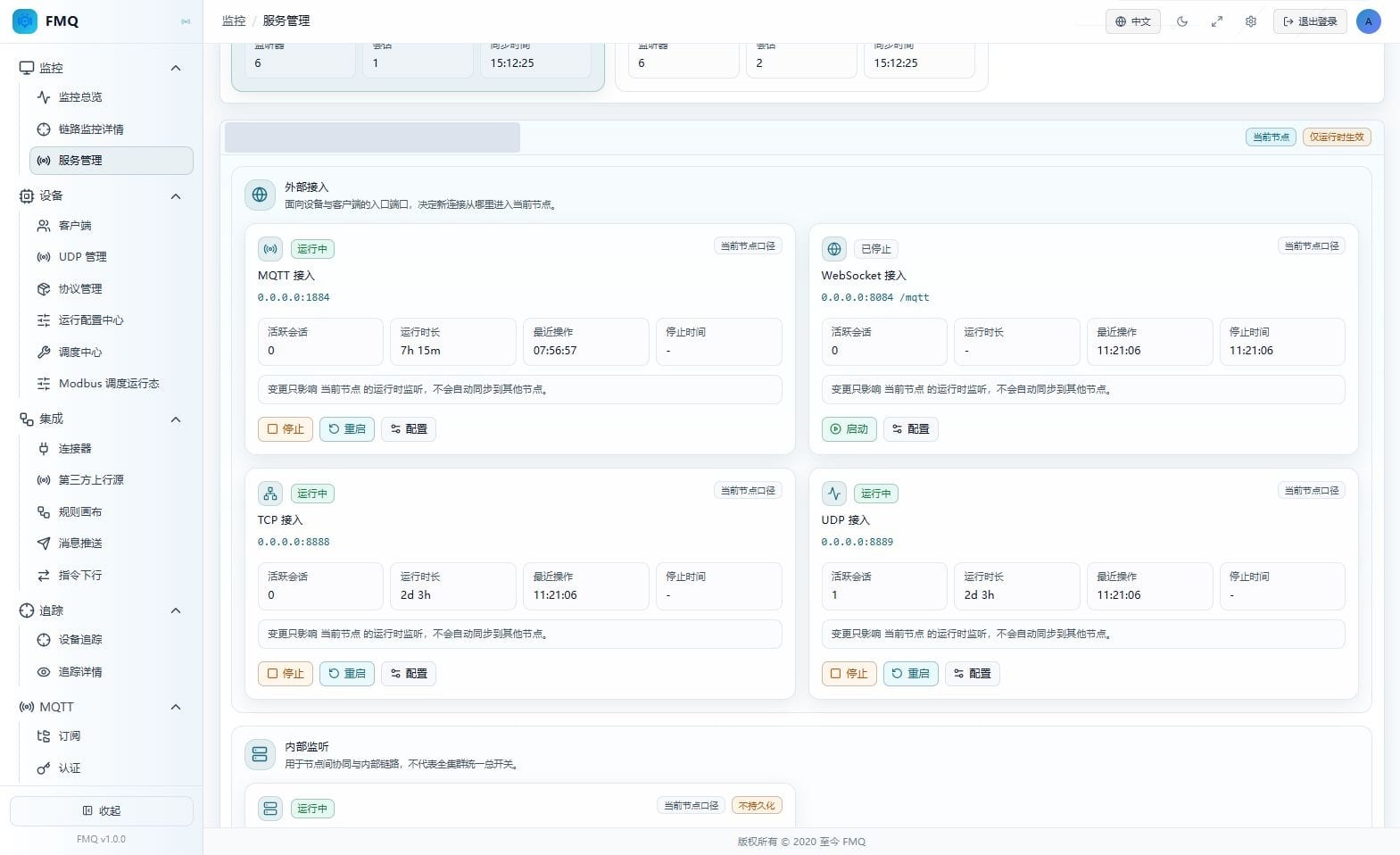Image resolution: width=1400 pixels, height=855 pixels.
Task: Open UDP 管理 in the sidebar
Action: (112, 257)
